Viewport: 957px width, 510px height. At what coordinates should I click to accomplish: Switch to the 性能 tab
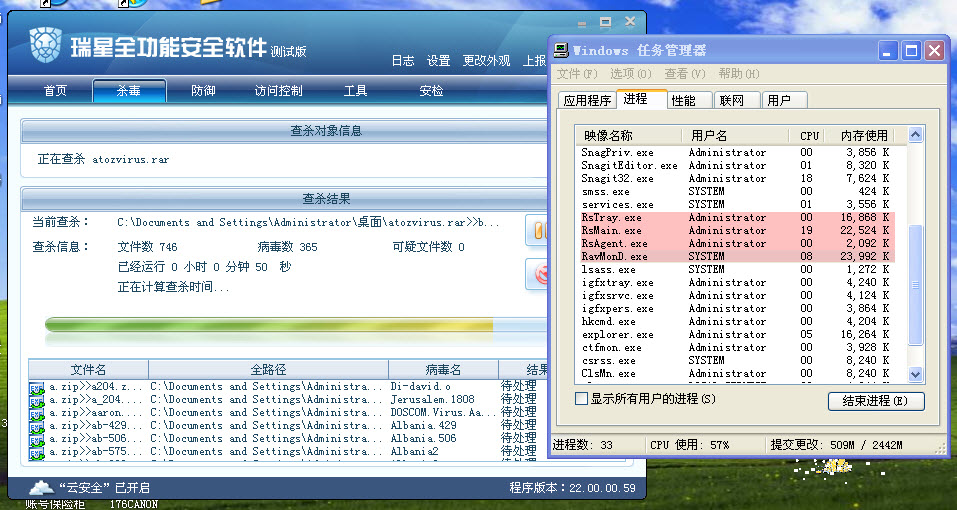[690, 100]
